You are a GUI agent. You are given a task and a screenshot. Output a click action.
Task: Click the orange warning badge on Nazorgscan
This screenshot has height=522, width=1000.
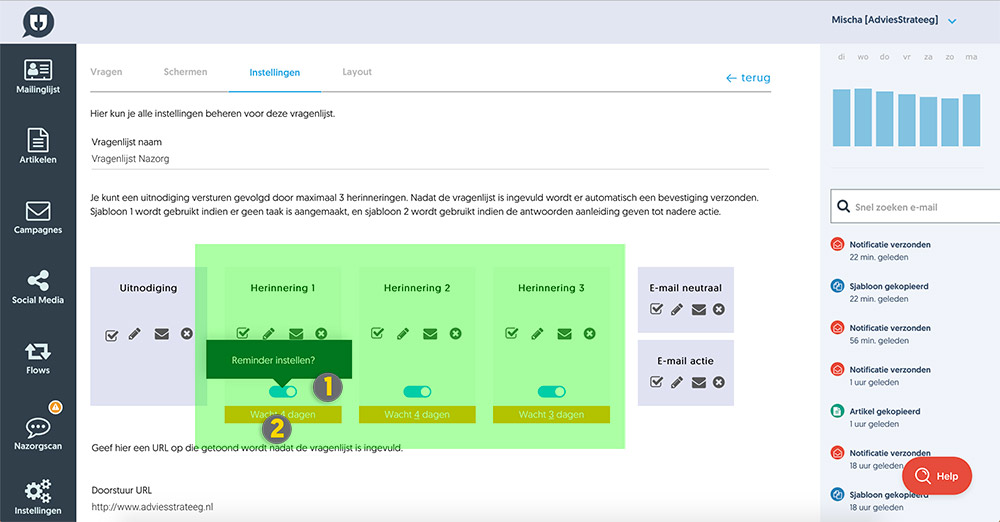point(55,406)
